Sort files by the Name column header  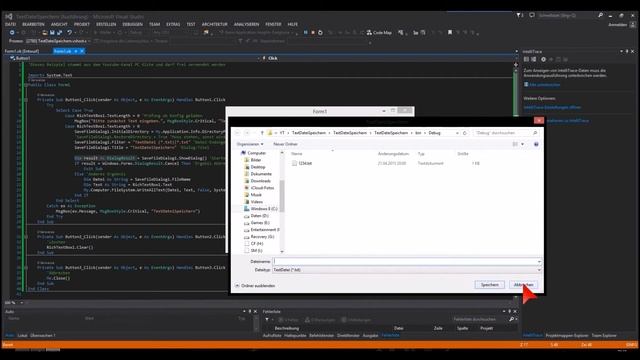[x=297, y=154]
